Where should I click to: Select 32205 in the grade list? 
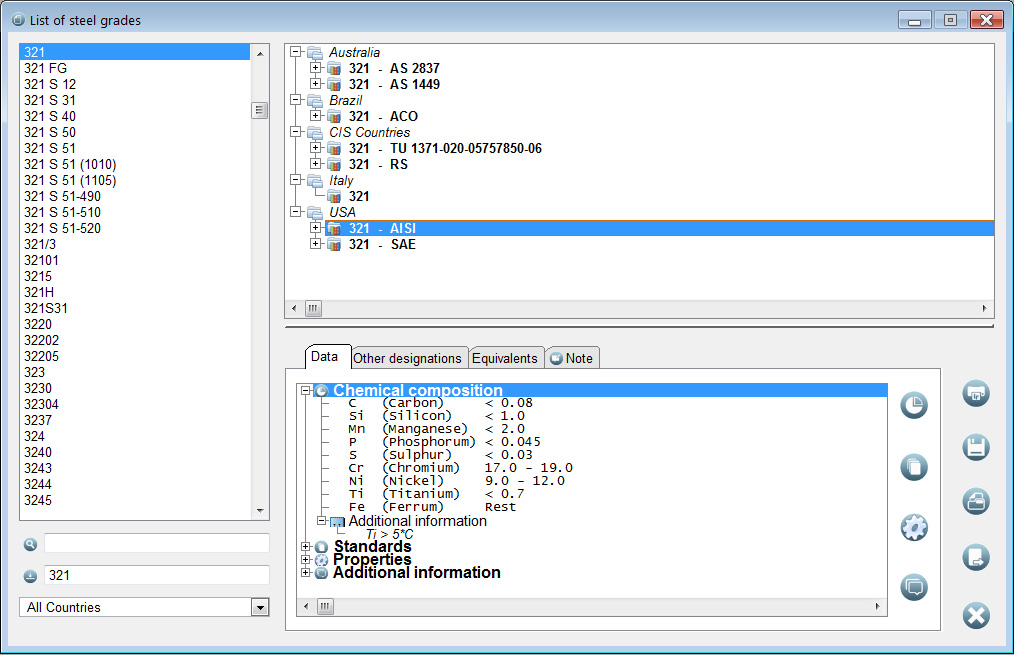tap(135, 356)
